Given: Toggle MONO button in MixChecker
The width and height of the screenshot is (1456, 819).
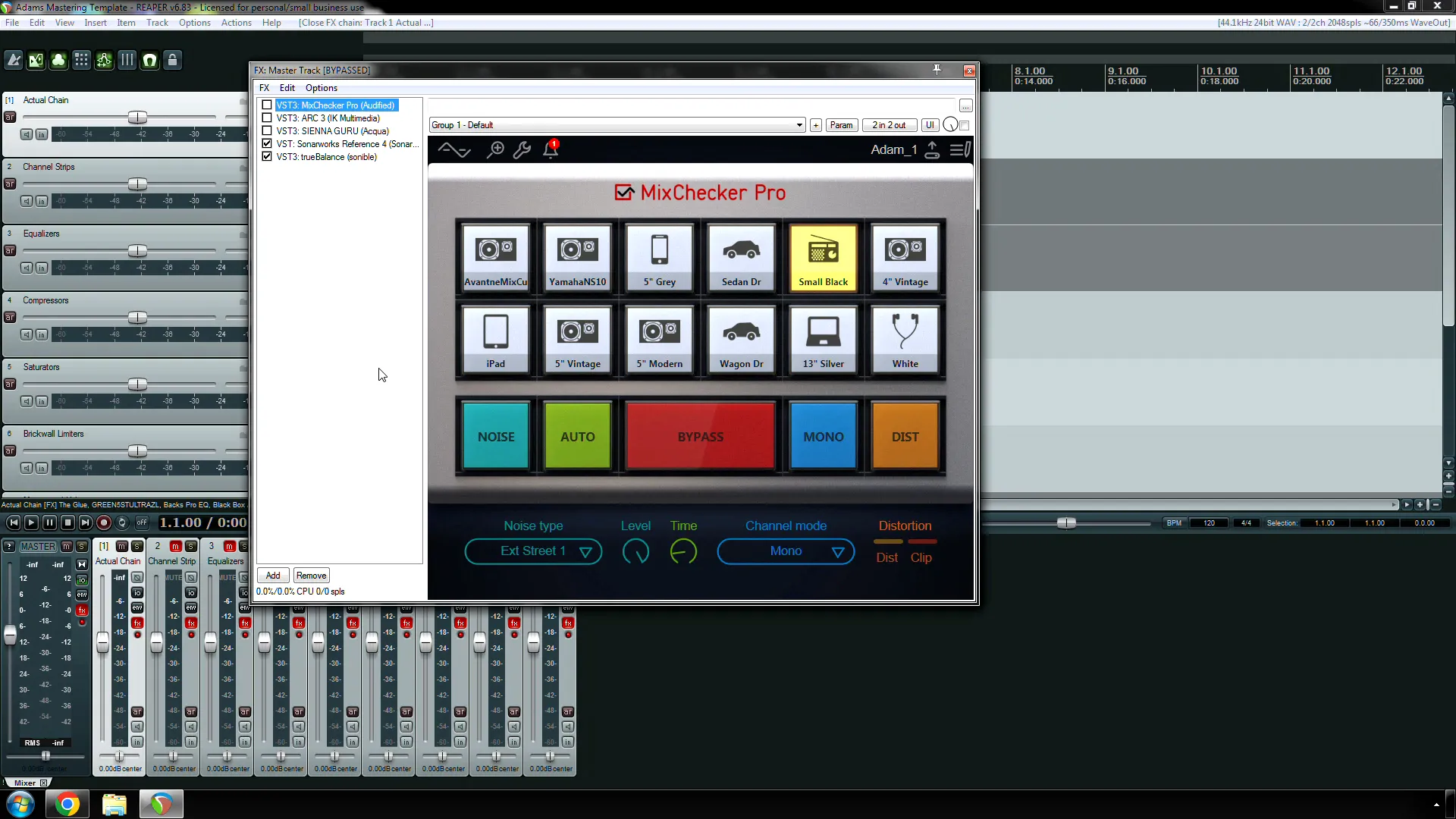Looking at the screenshot, I should (x=824, y=436).
